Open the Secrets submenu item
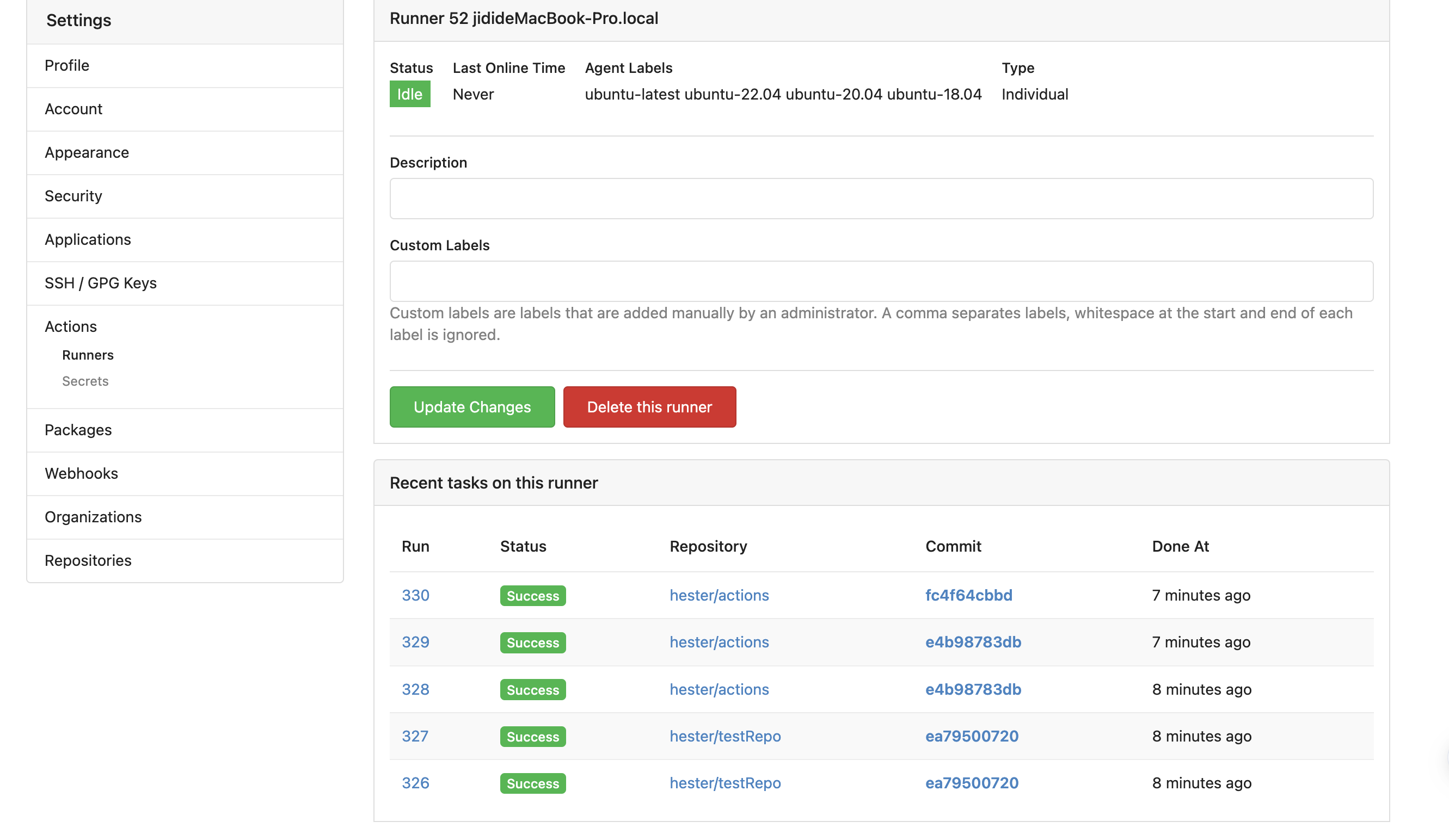Screen dimensions: 1449x840 [85, 381]
